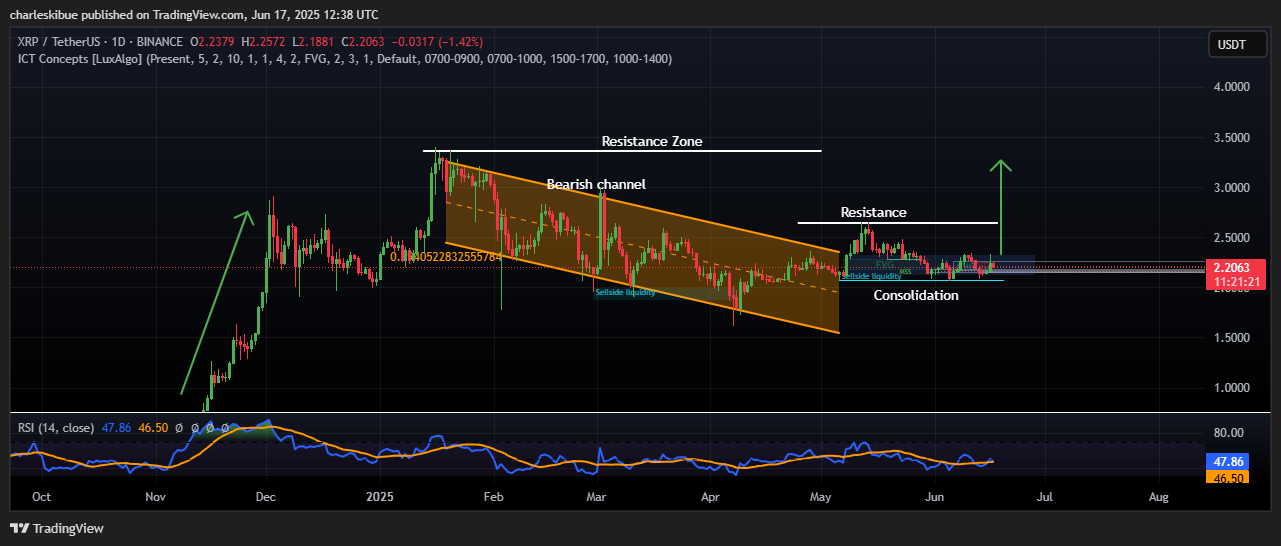Select the Consolidation text annotation

[916, 295]
